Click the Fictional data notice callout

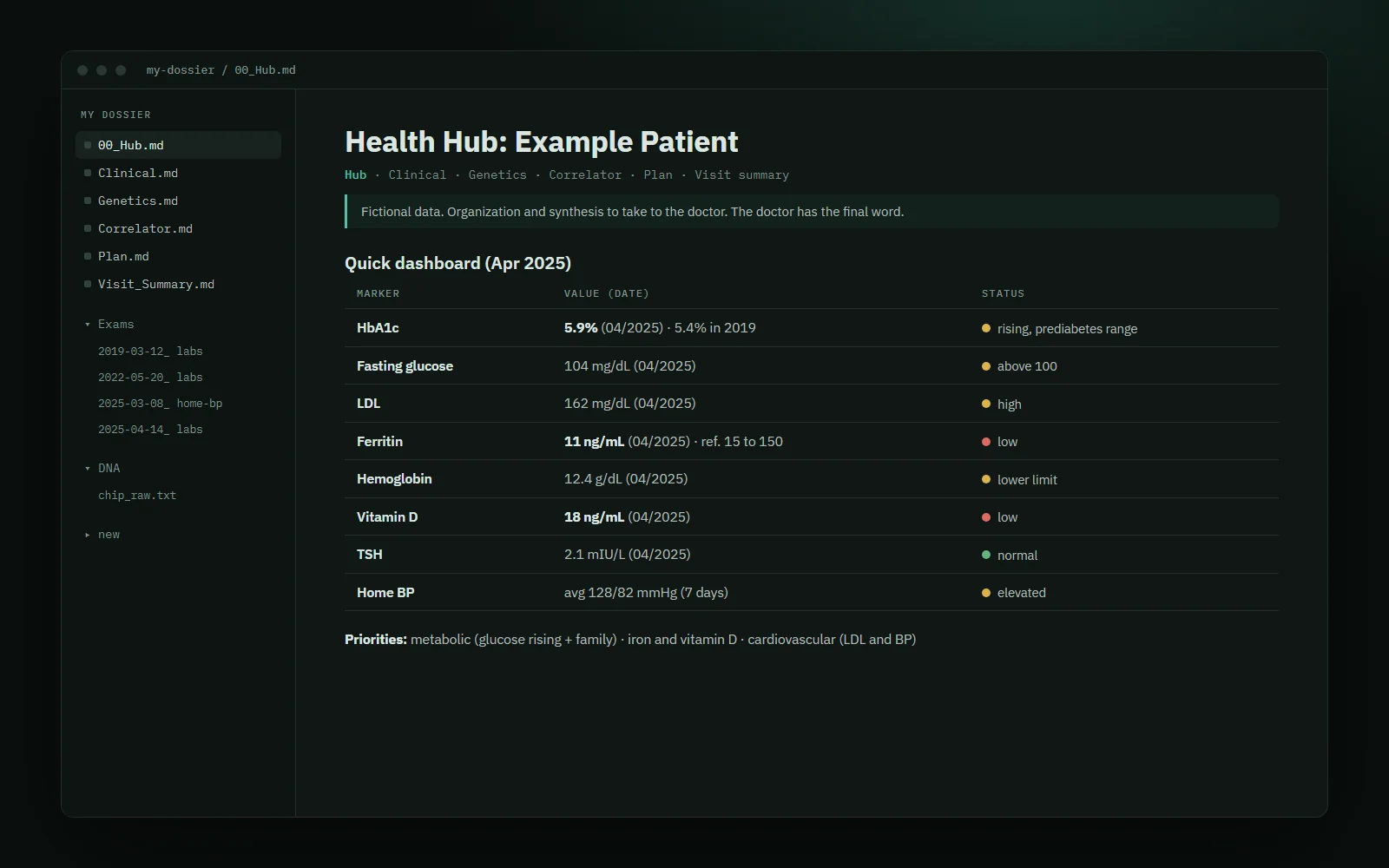[x=812, y=212]
